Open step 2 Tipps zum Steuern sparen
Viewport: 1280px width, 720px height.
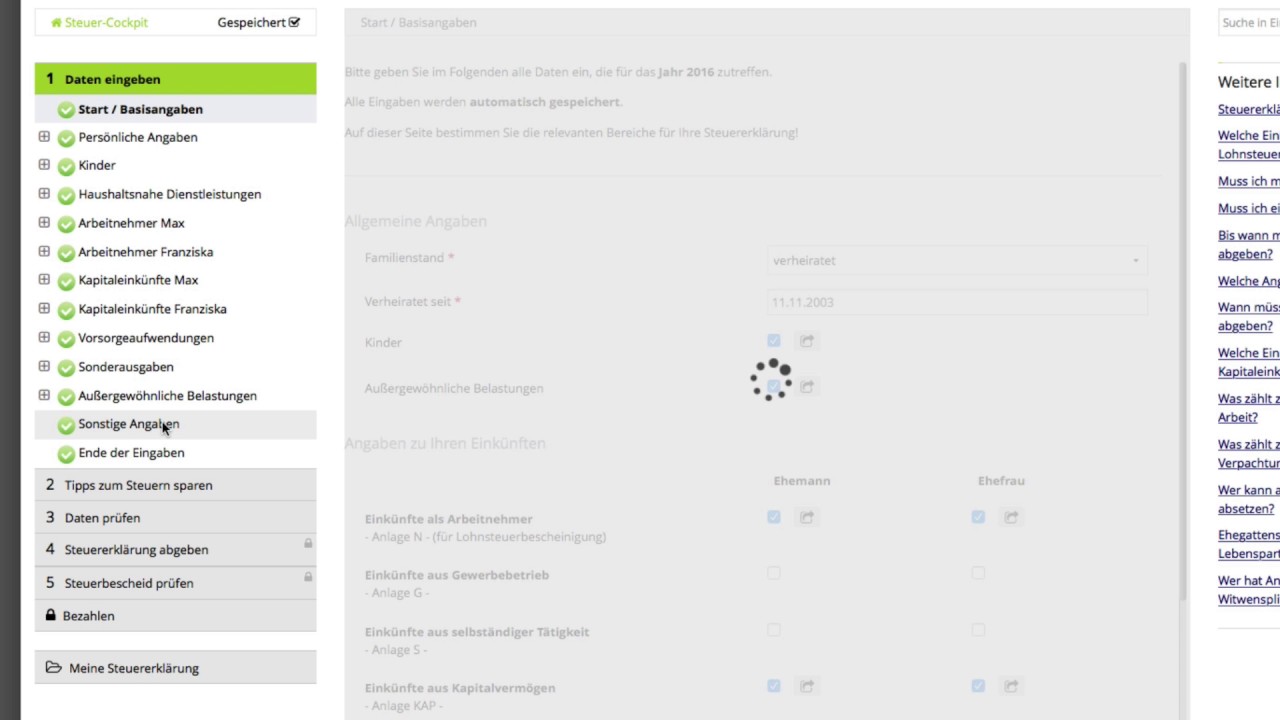175,485
